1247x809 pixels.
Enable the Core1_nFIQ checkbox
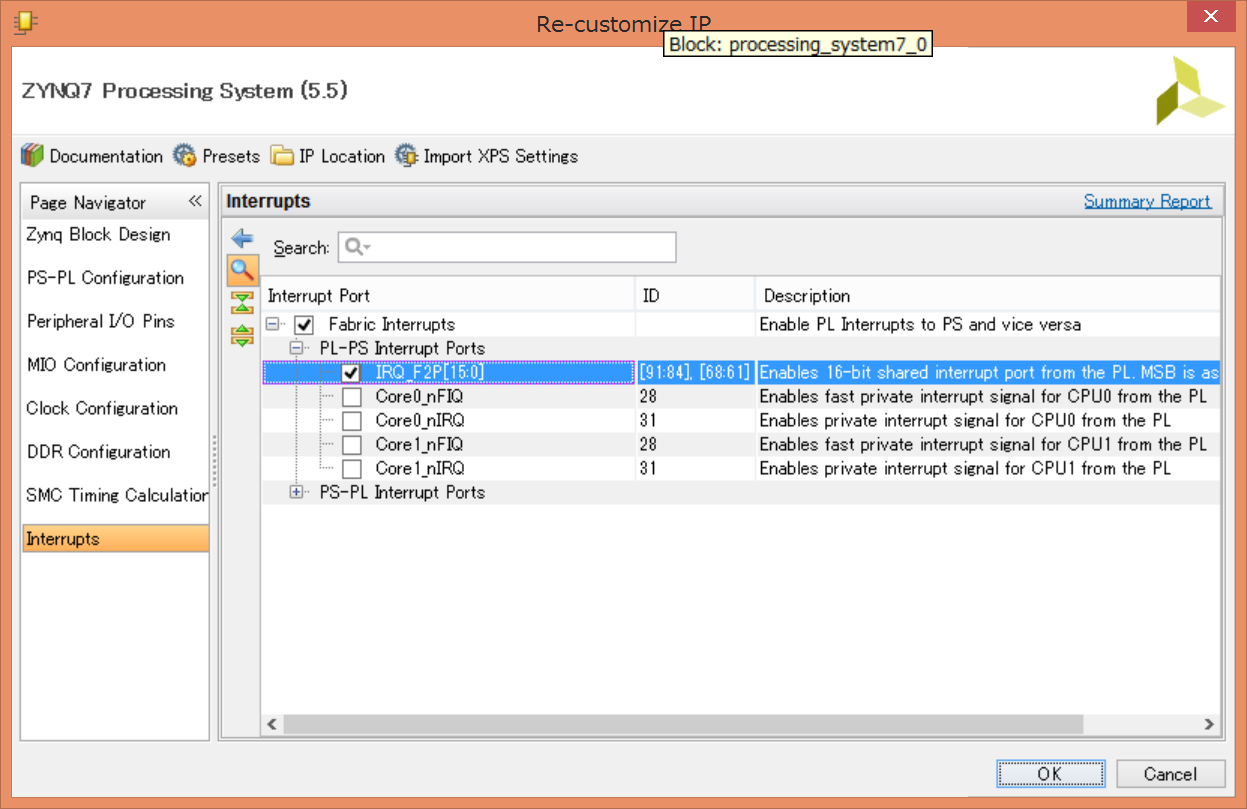click(351, 445)
